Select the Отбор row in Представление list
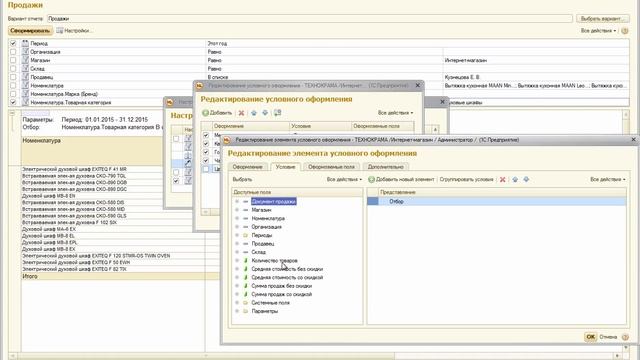640x360 pixels. coord(496,202)
